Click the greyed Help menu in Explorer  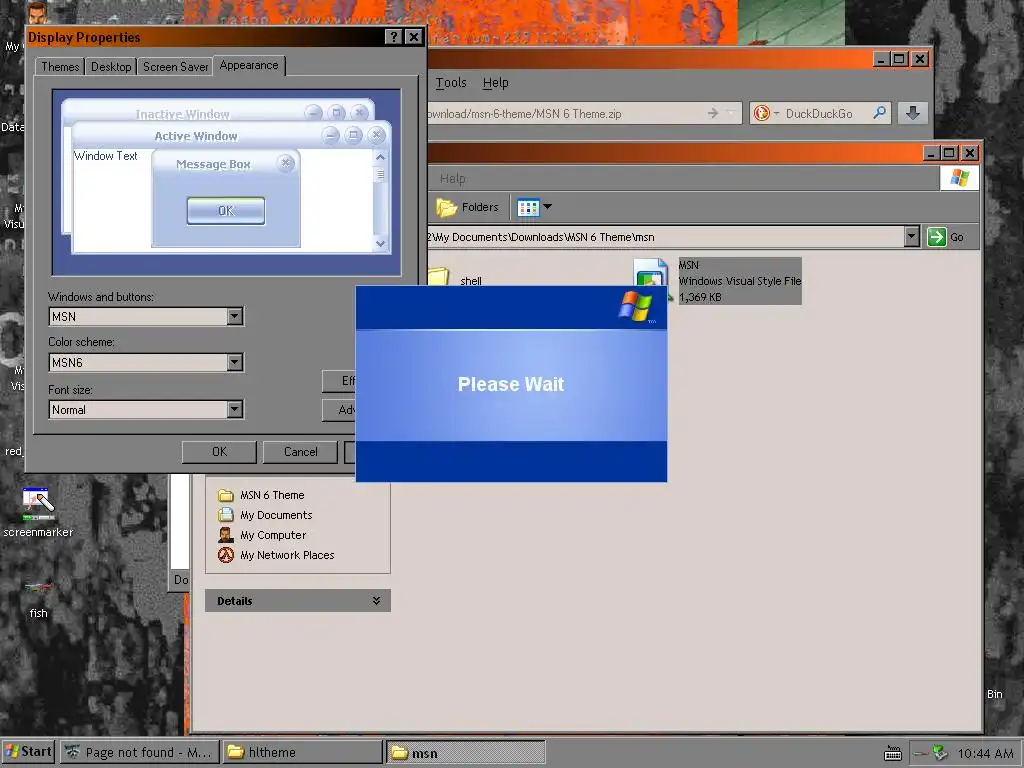[x=452, y=179]
